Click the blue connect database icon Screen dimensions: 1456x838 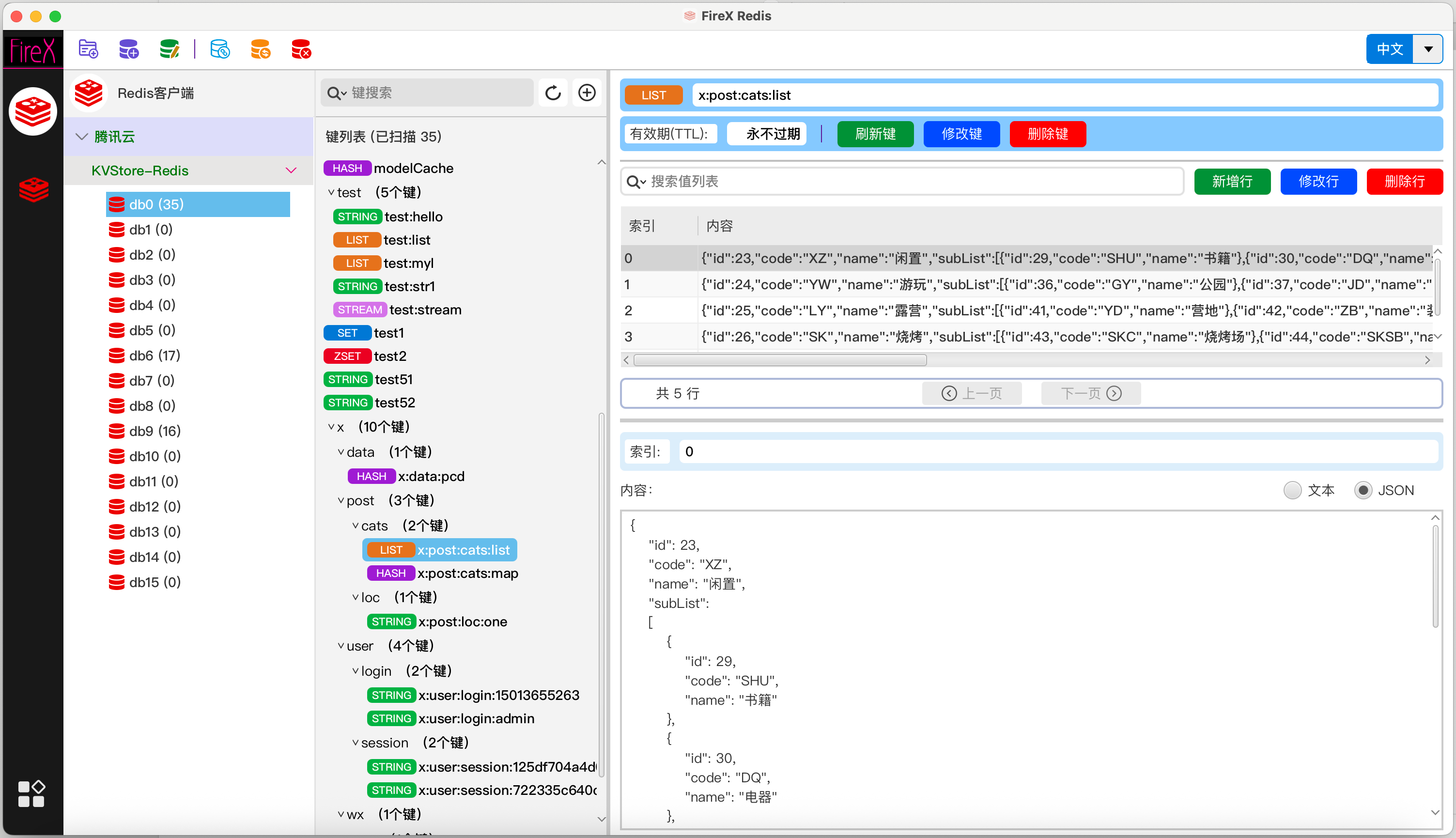(x=220, y=49)
